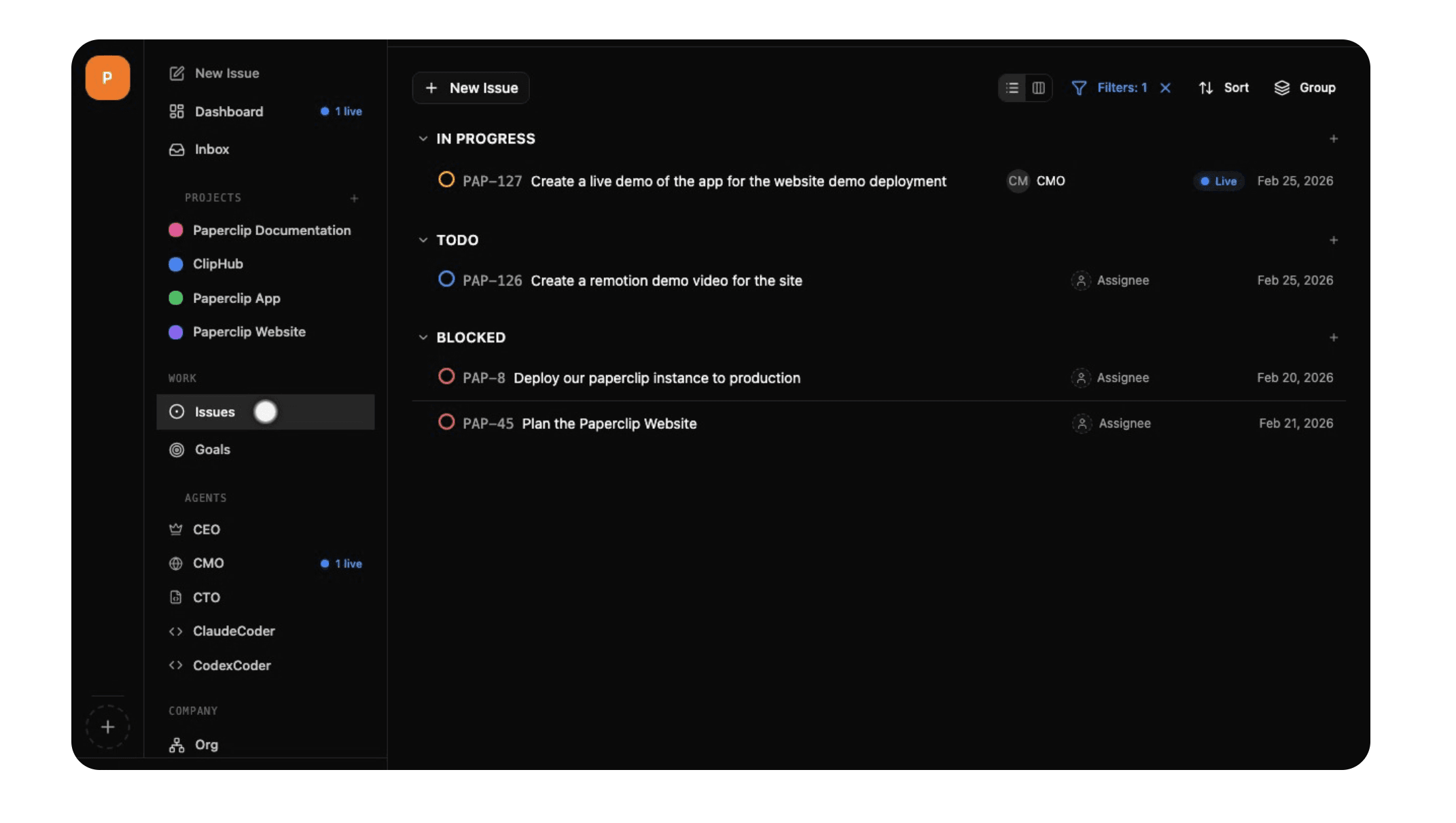Open issue Create a live demo of the app
Image resolution: width=1456 pixels, height=823 pixels.
click(x=739, y=181)
